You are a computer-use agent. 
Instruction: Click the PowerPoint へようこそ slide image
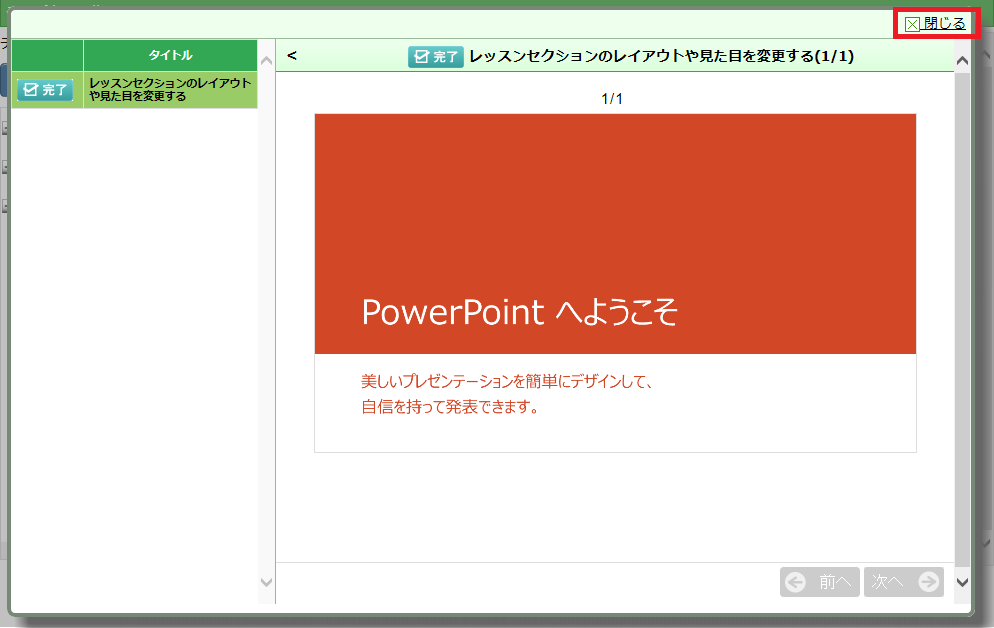click(x=616, y=283)
